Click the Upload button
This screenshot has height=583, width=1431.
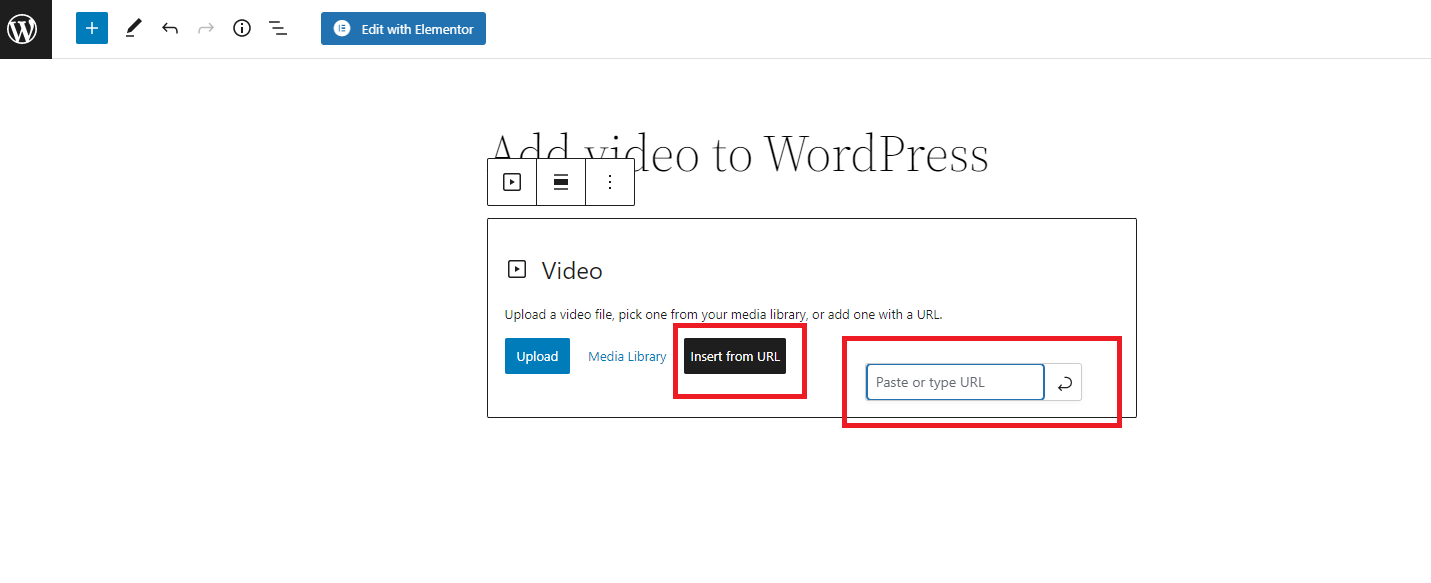click(x=537, y=357)
